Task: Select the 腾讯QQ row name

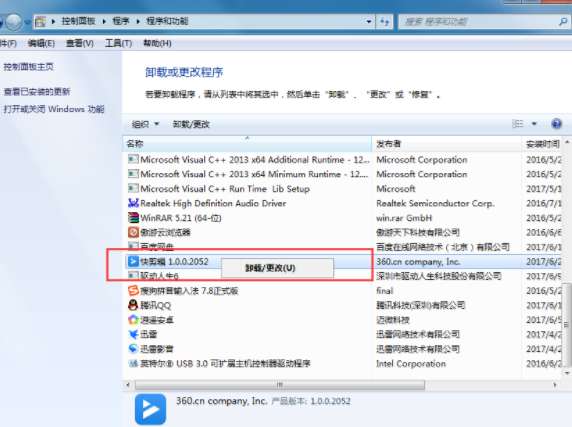Action: click(156, 305)
